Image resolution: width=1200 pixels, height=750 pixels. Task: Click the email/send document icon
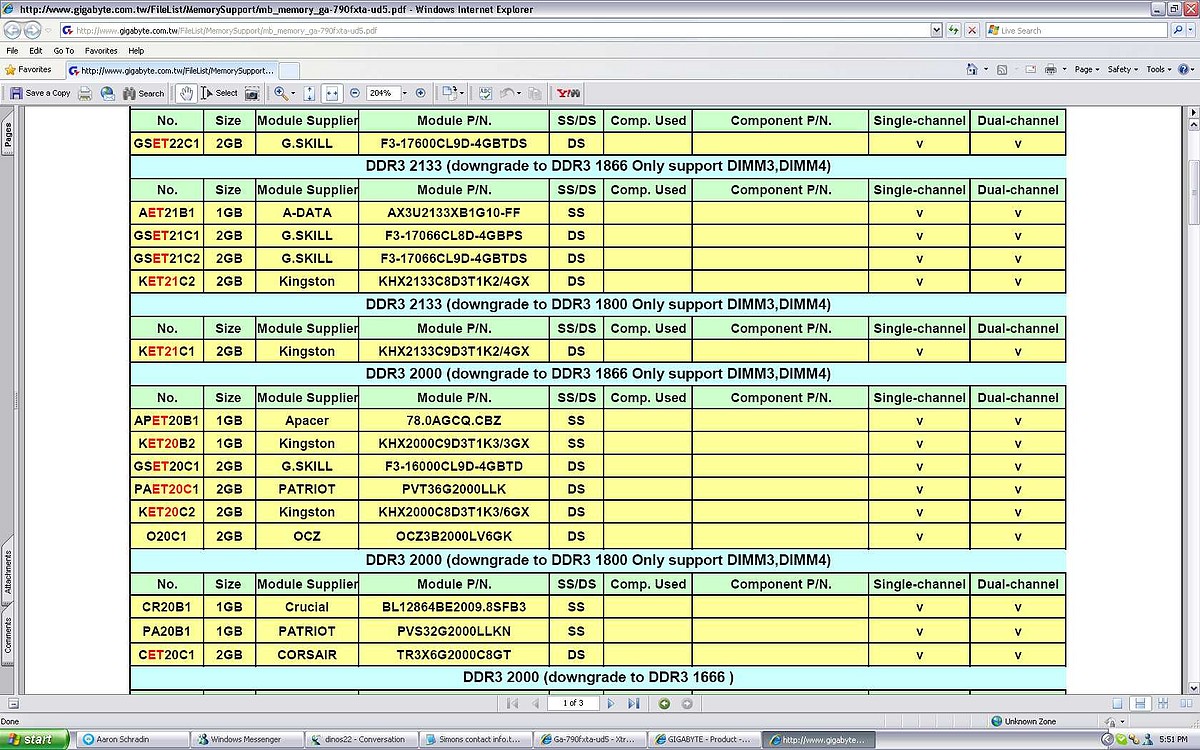click(107, 93)
